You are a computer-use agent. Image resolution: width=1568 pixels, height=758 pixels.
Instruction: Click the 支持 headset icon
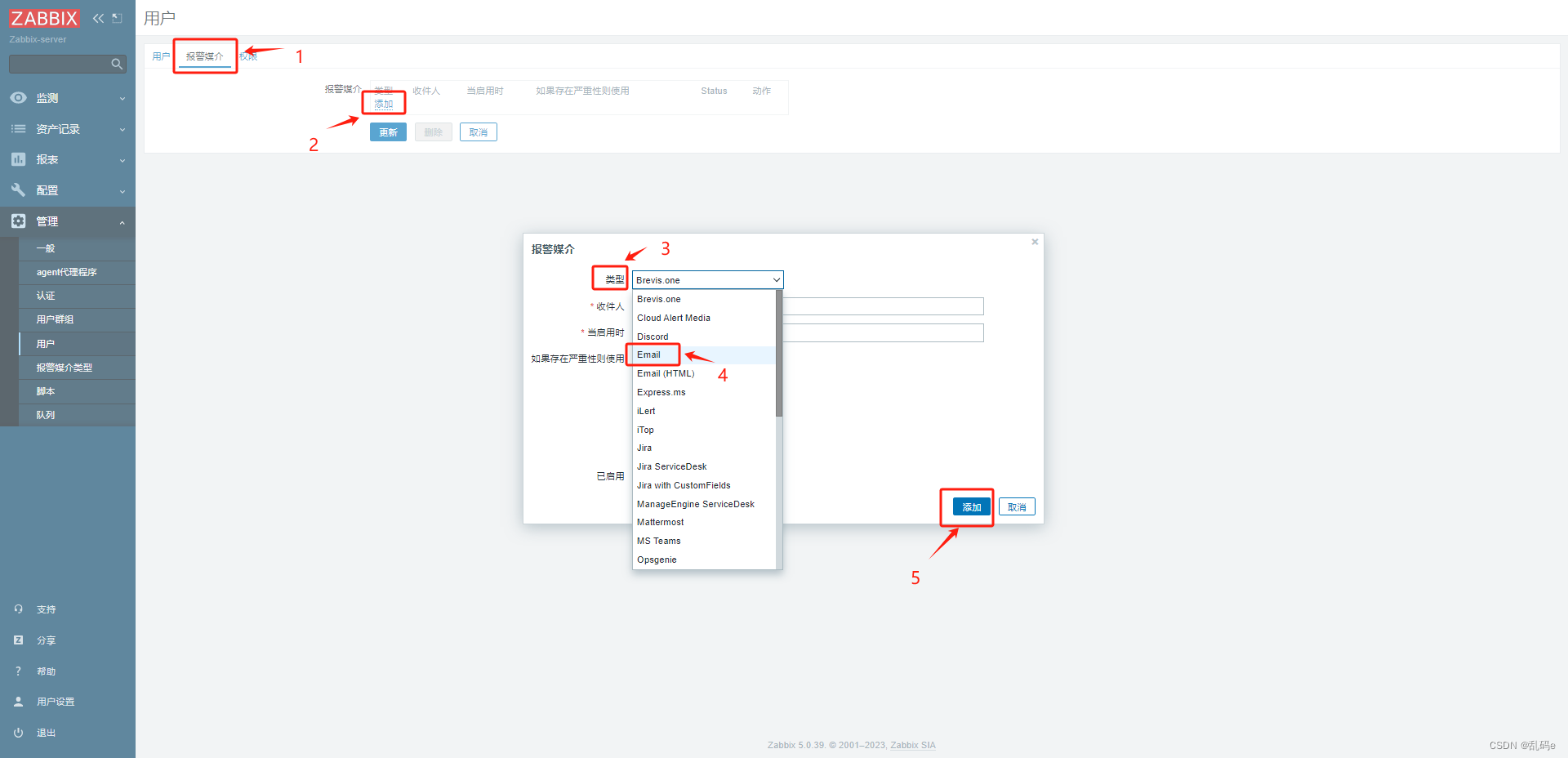click(18, 609)
